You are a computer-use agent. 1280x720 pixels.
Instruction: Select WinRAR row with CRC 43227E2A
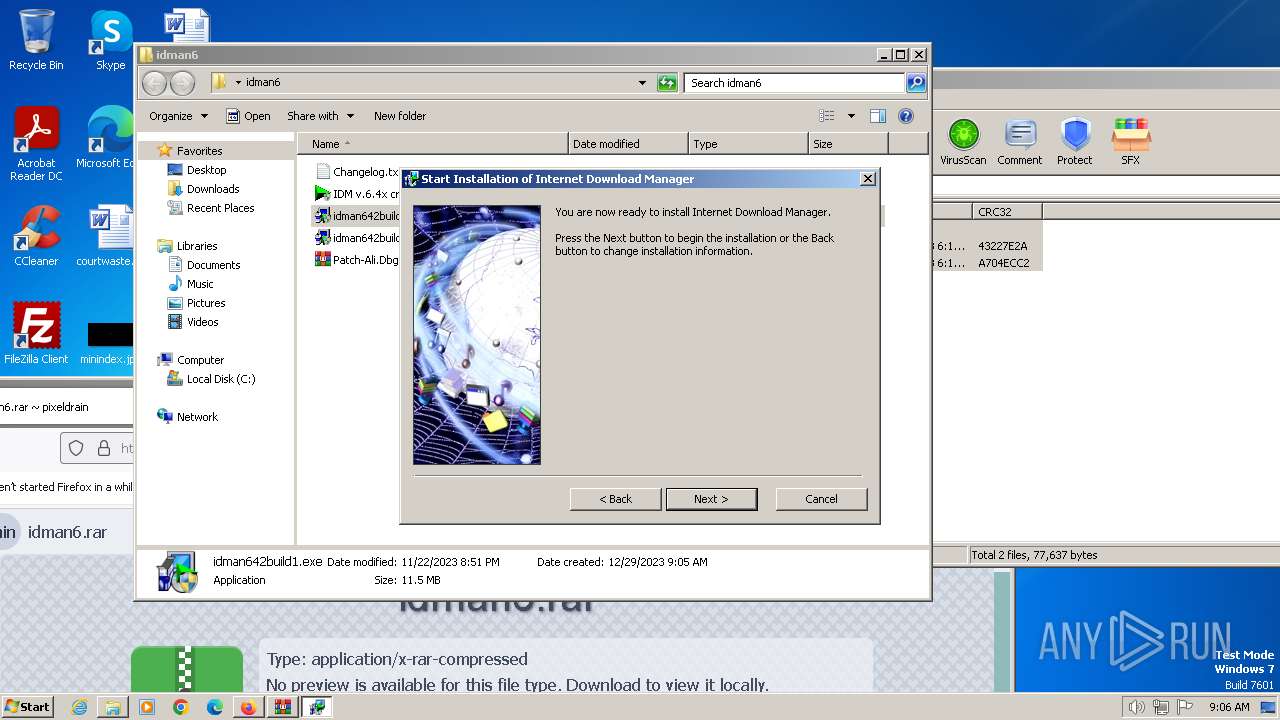987,246
